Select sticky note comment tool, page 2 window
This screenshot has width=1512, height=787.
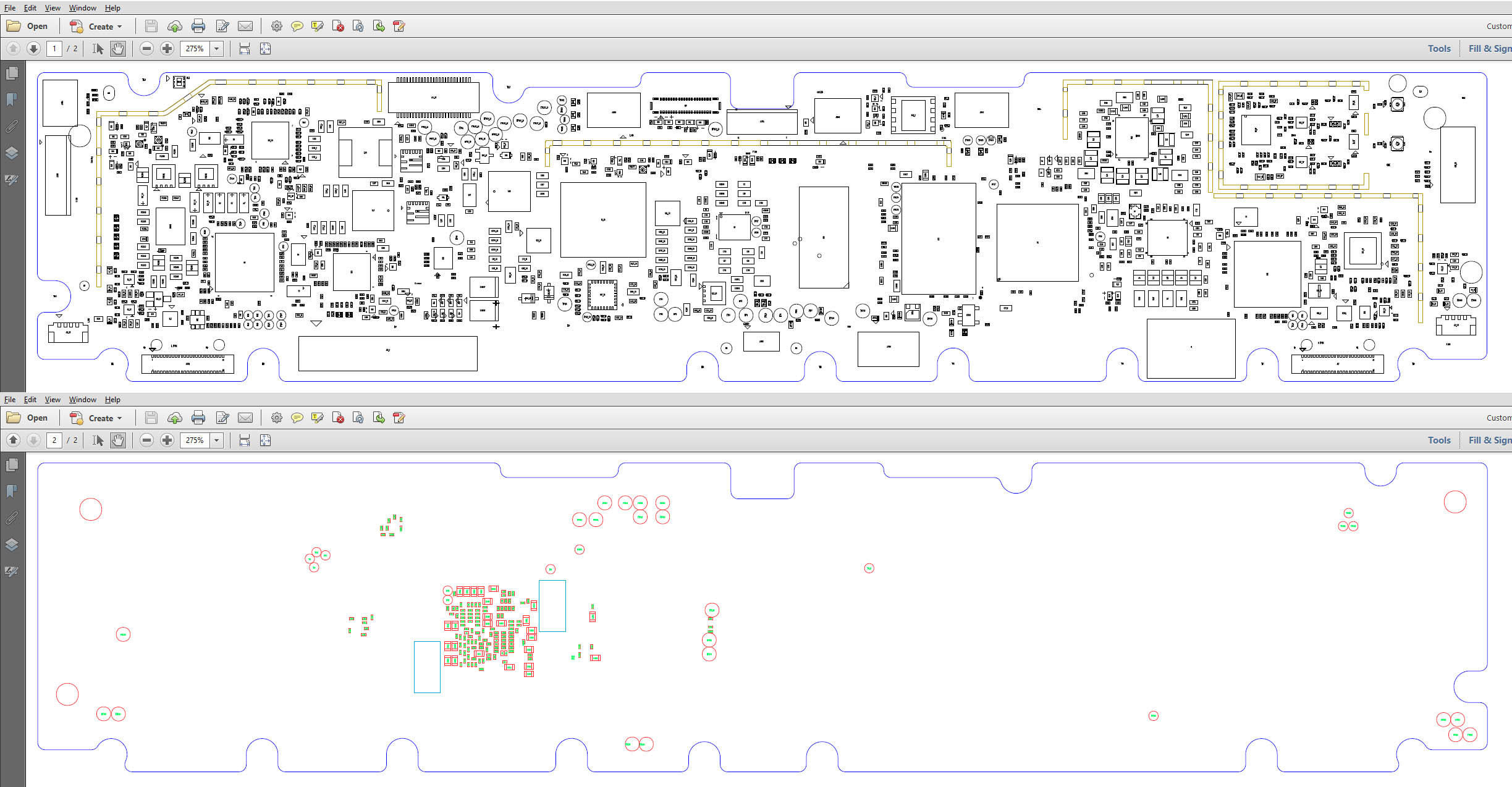(x=297, y=418)
